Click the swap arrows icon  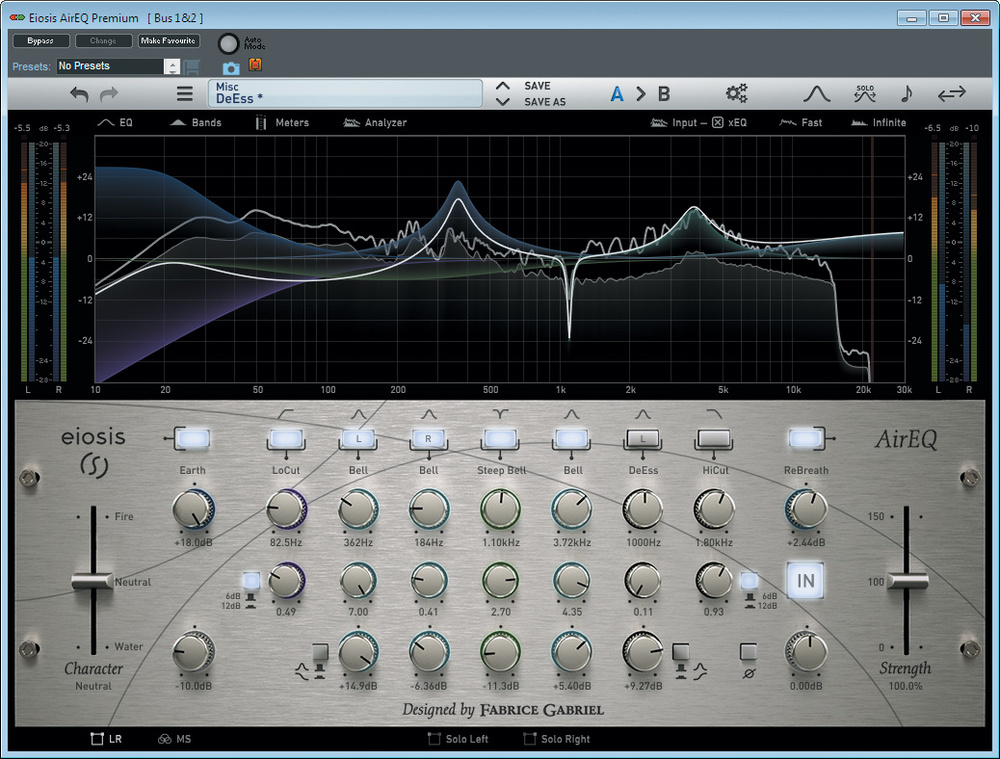click(x=952, y=94)
